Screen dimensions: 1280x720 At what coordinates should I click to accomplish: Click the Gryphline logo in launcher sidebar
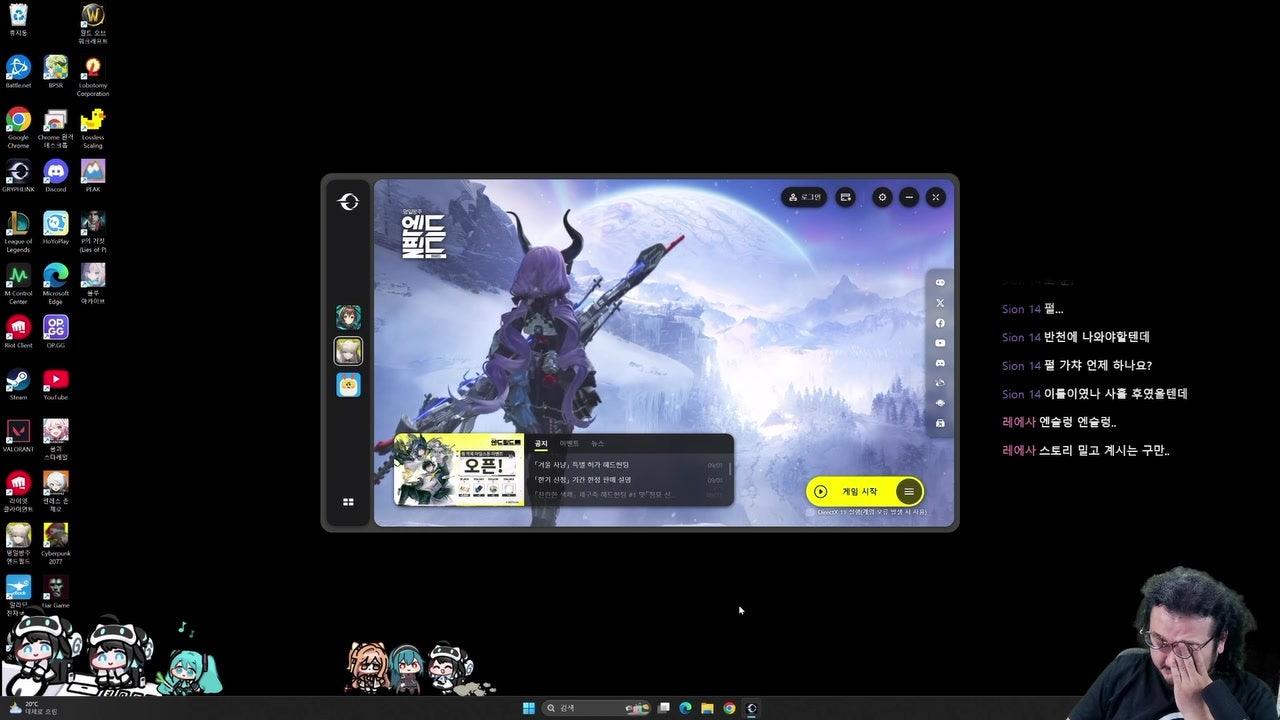pyautogui.click(x=348, y=202)
